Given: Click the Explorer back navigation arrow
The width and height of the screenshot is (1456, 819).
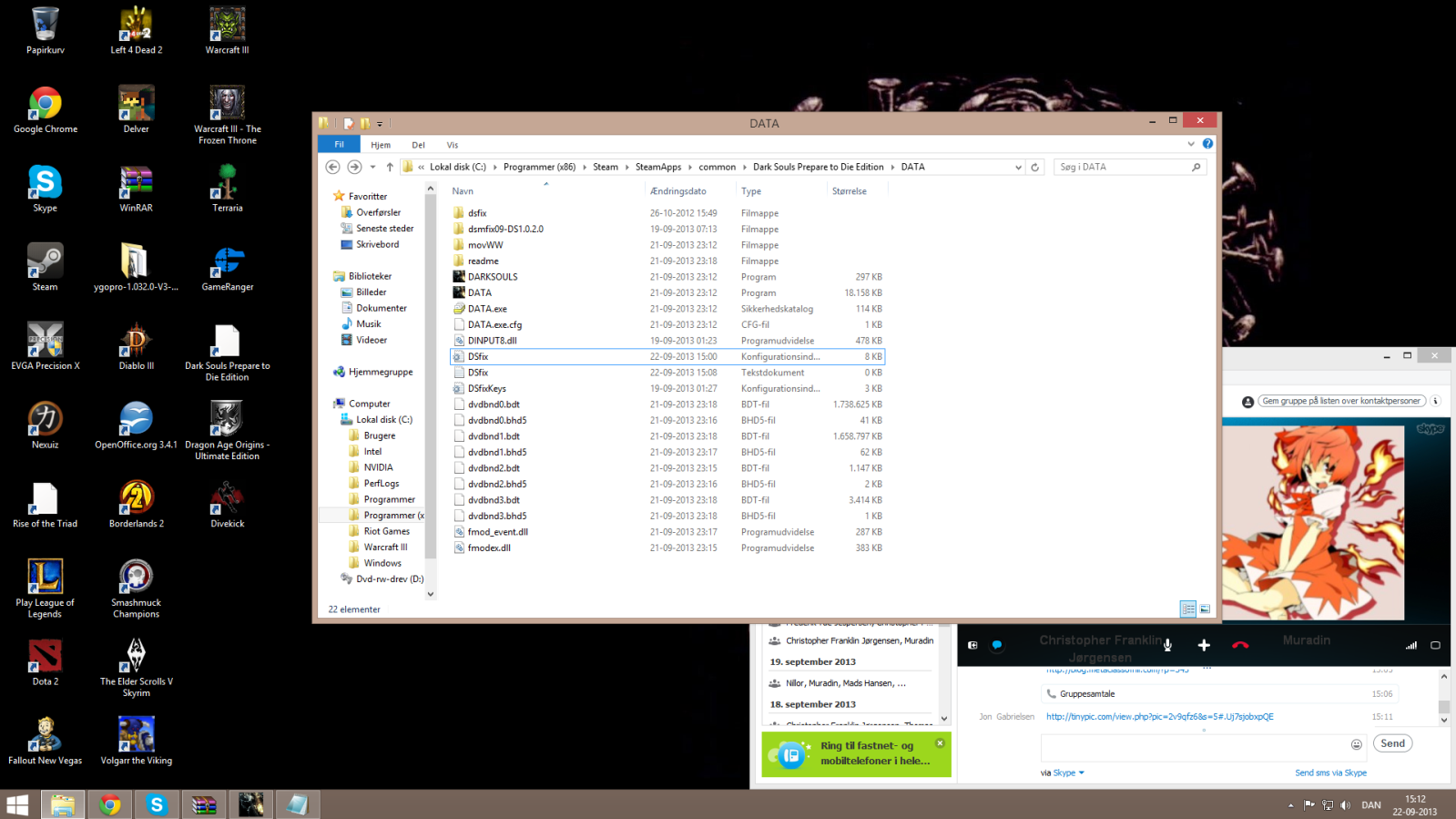Looking at the screenshot, I should point(332,167).
